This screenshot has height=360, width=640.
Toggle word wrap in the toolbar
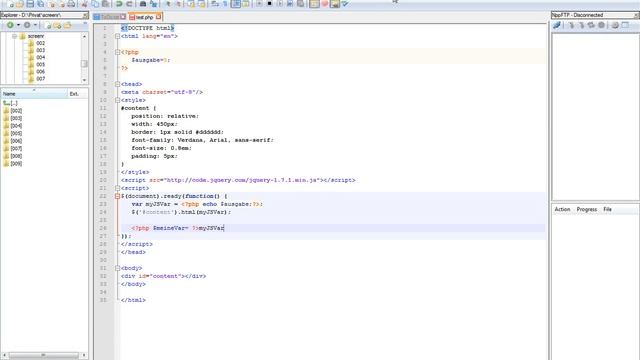coord(215,4)
